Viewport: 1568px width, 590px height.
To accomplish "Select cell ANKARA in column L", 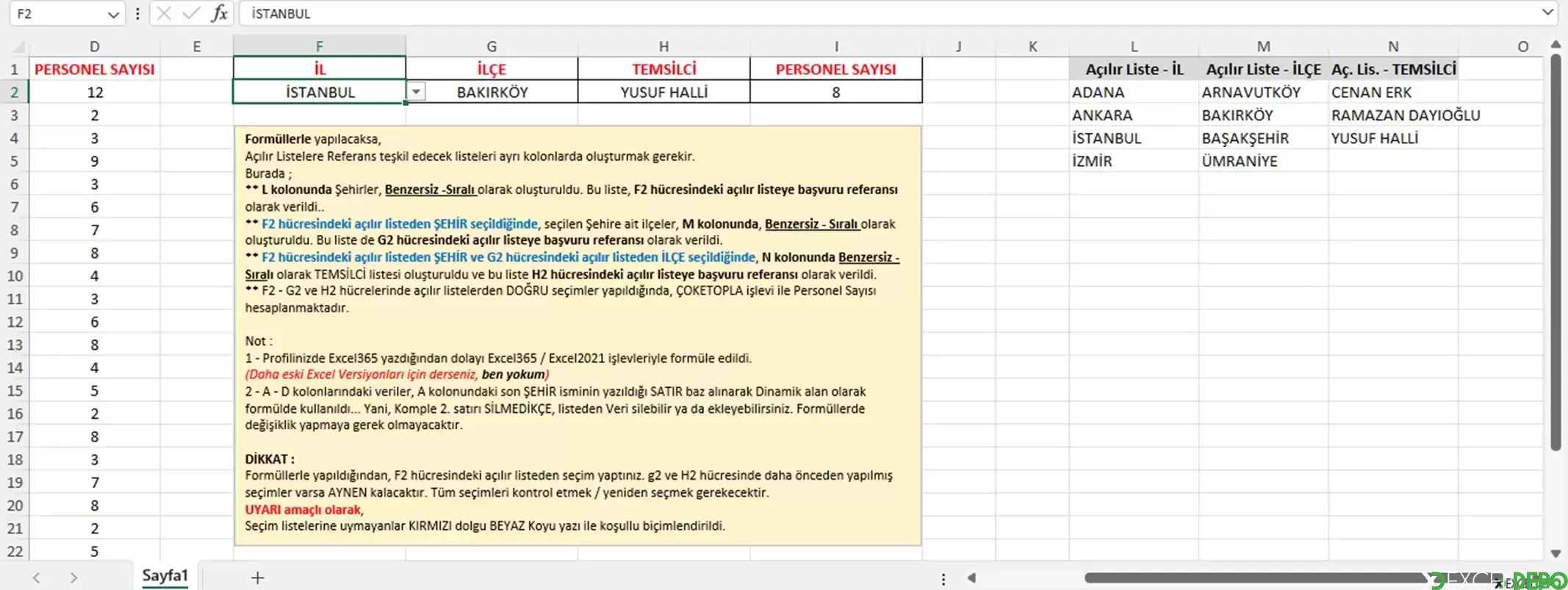I will click(x=1134, y=115).
